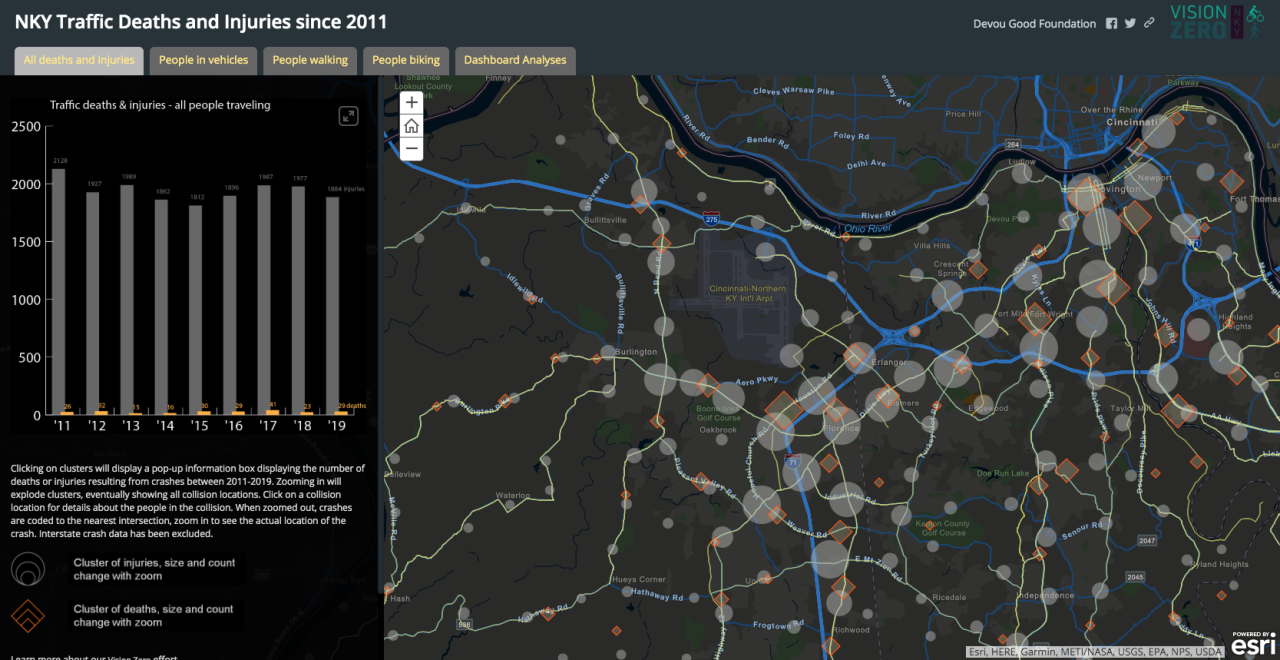Click the 'Vision Zero effort' hyperlink at bottom
This screenshot has height=660, width=1280.
click(x=125, y=656)
